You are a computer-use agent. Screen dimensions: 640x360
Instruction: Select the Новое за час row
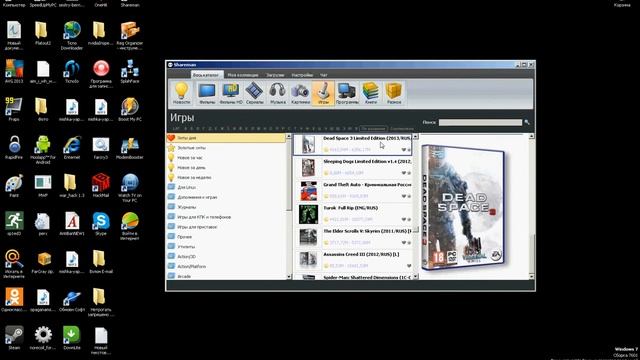click(226, 158)
